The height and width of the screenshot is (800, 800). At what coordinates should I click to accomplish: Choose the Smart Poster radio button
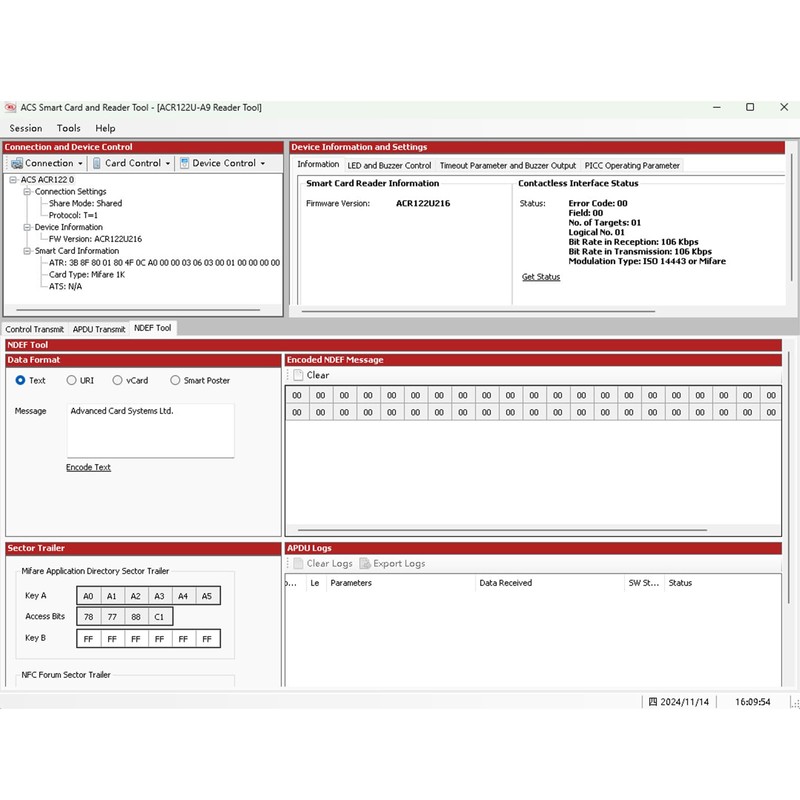(x=176, y=380)
